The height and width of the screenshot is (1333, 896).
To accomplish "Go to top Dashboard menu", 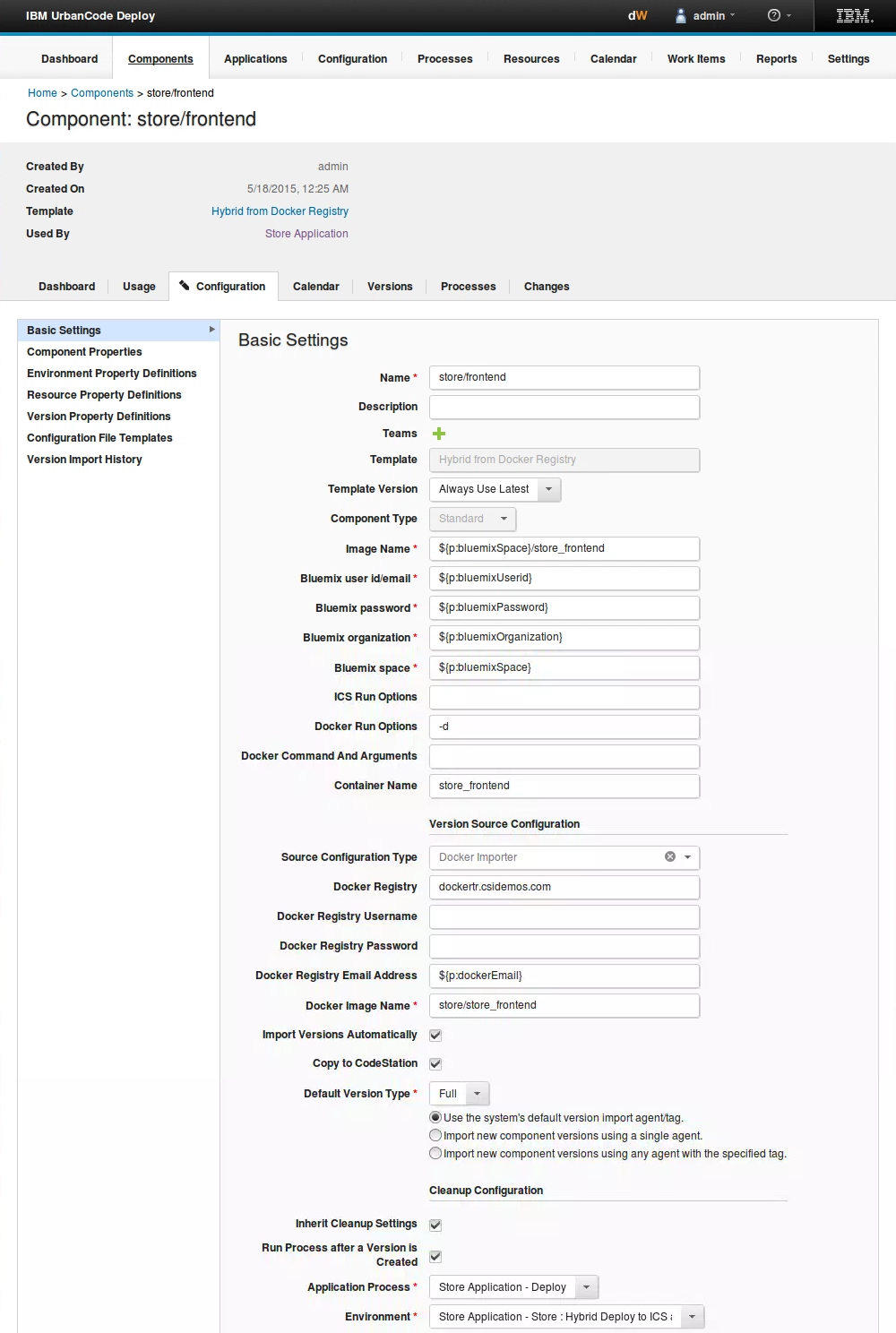I will (x=70, y=59).
